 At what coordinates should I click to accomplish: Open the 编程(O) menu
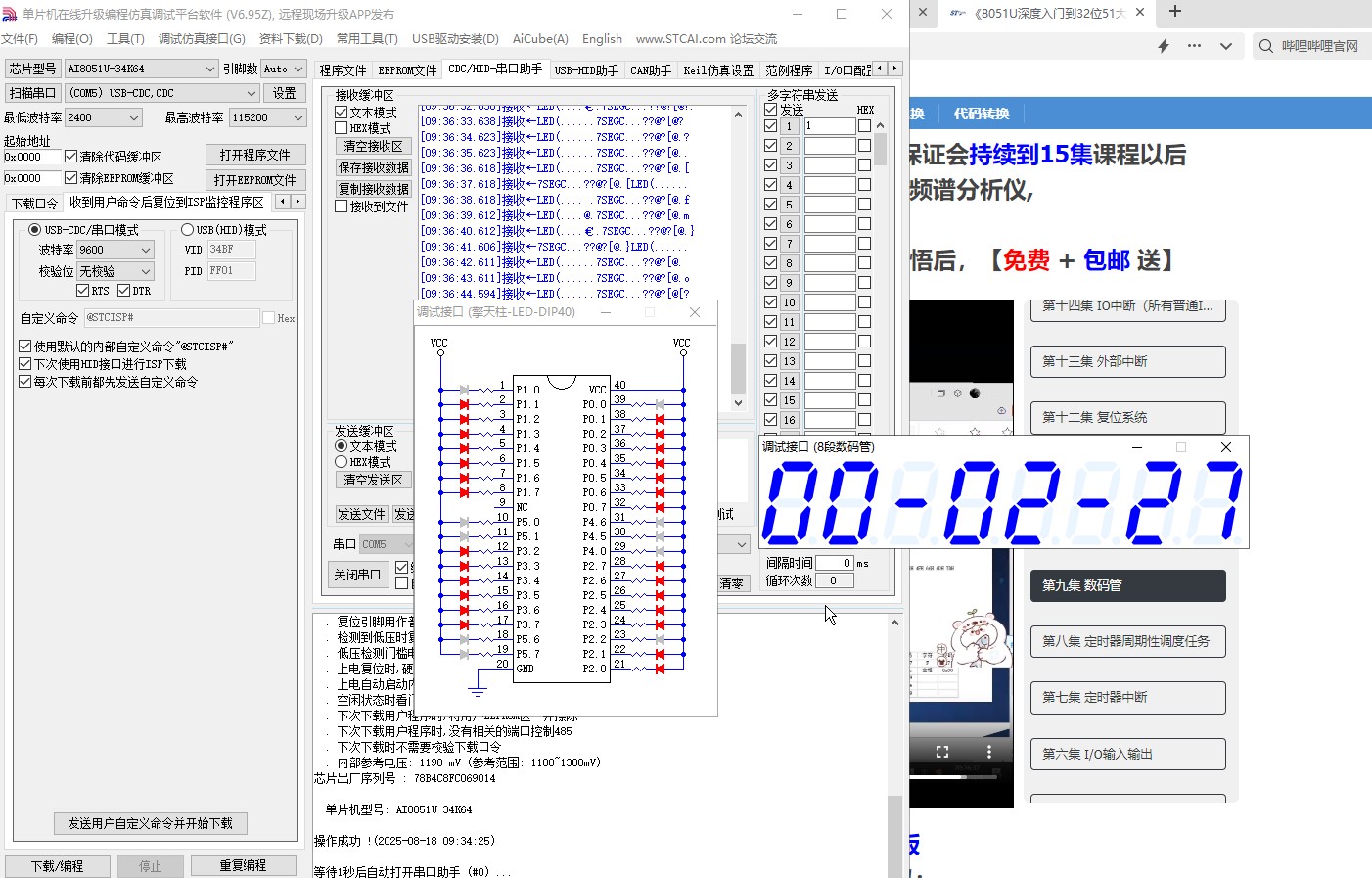click(x=71, y=39)
